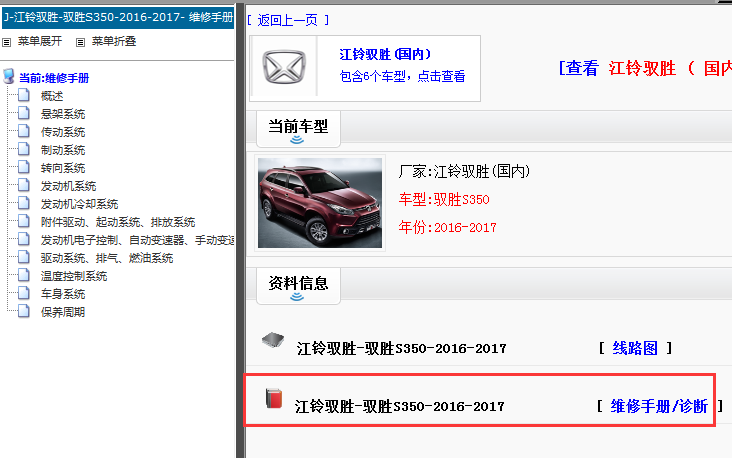Expand all menus with 菜单展开

coord(40,42)
